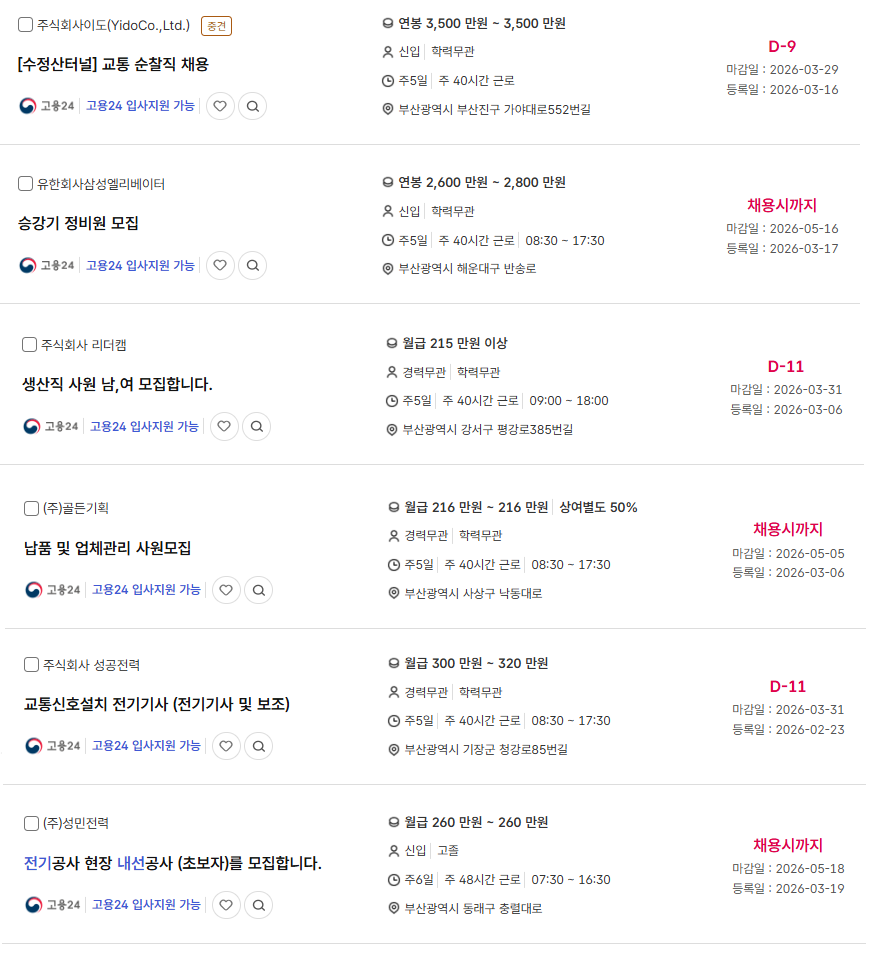The height and width of the screenshot is (957, 876).
Task: Click 고용24 입사지원 가능 for 수정산터널 job
Action: coord(140,106)
